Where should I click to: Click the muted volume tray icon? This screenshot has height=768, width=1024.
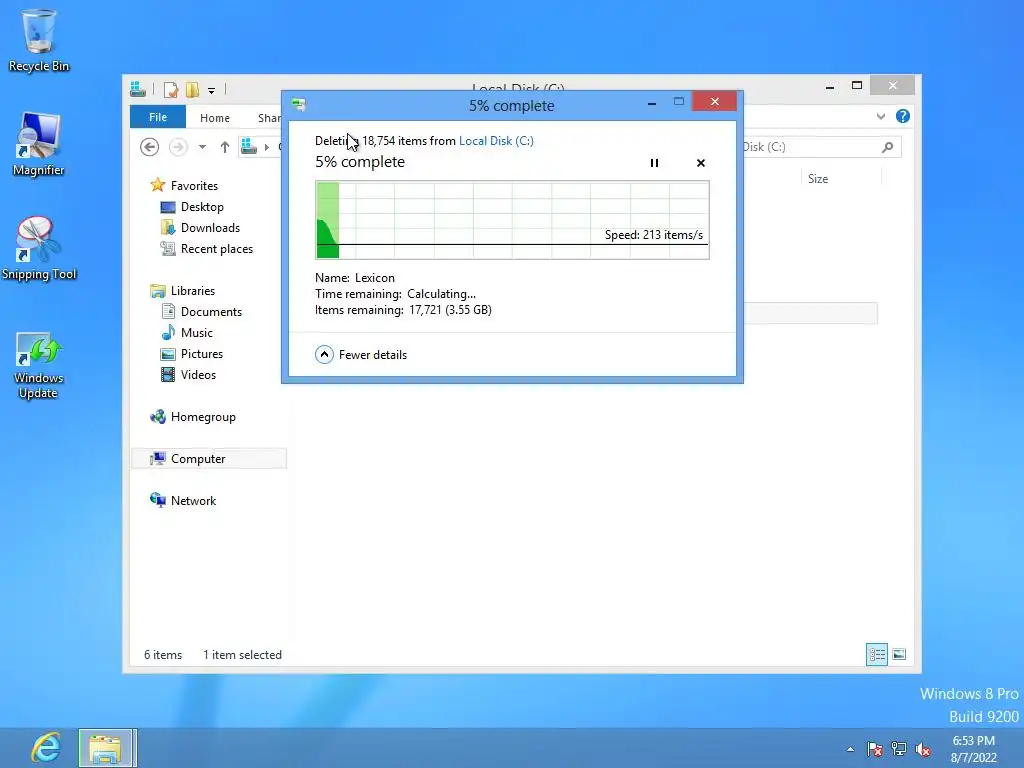[923, 749]
